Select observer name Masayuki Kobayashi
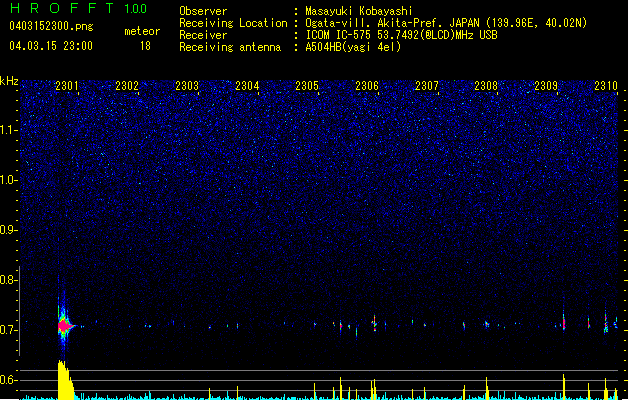 coord(359,11)
